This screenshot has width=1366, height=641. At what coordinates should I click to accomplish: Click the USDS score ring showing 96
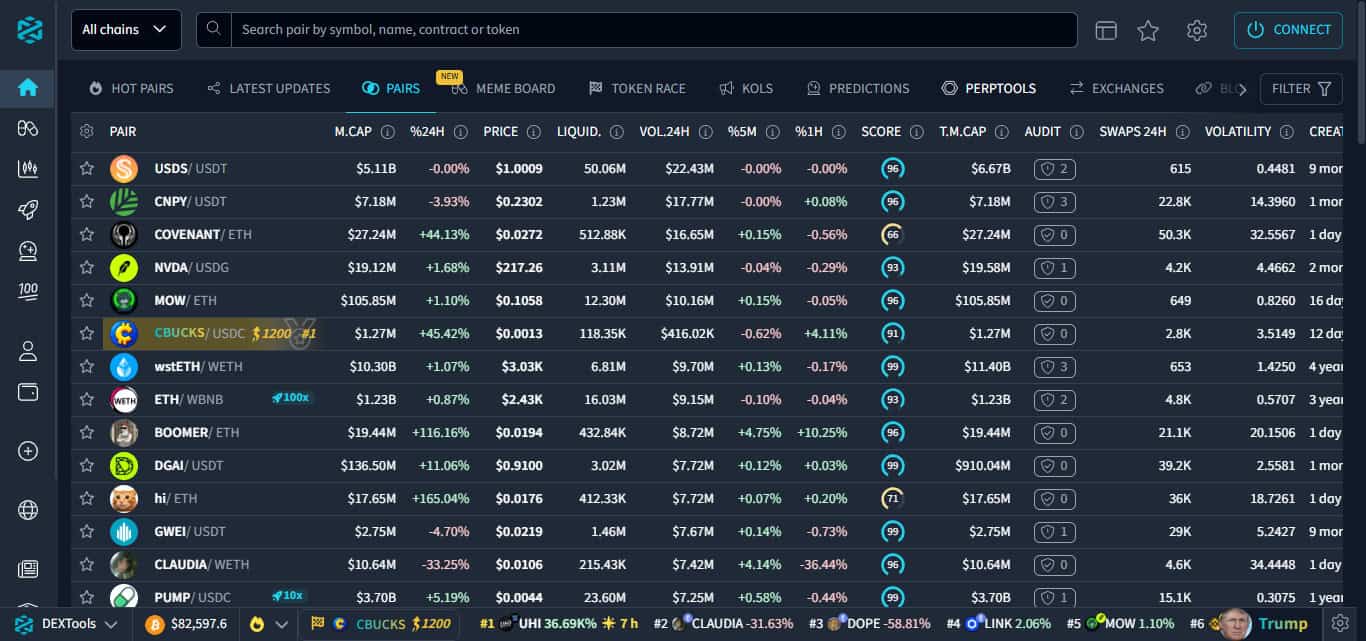pyautogui.click(x=893, y=169)
